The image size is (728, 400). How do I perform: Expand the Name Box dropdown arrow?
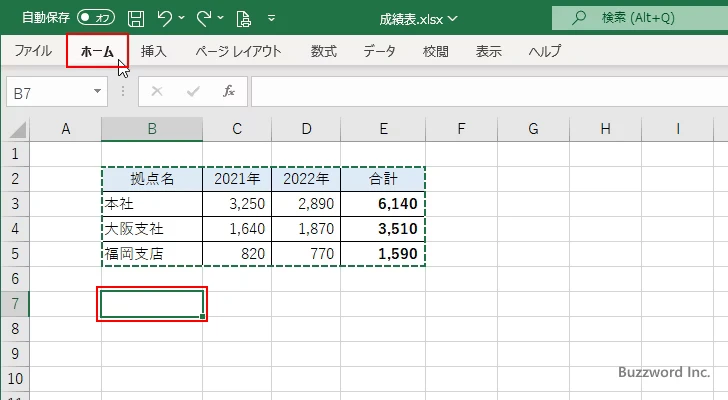pyautogui.click(x=98, y=91)
